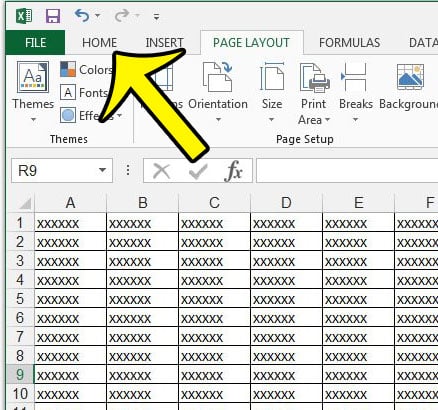Open Insert Function fx dialog

point(233,171)
